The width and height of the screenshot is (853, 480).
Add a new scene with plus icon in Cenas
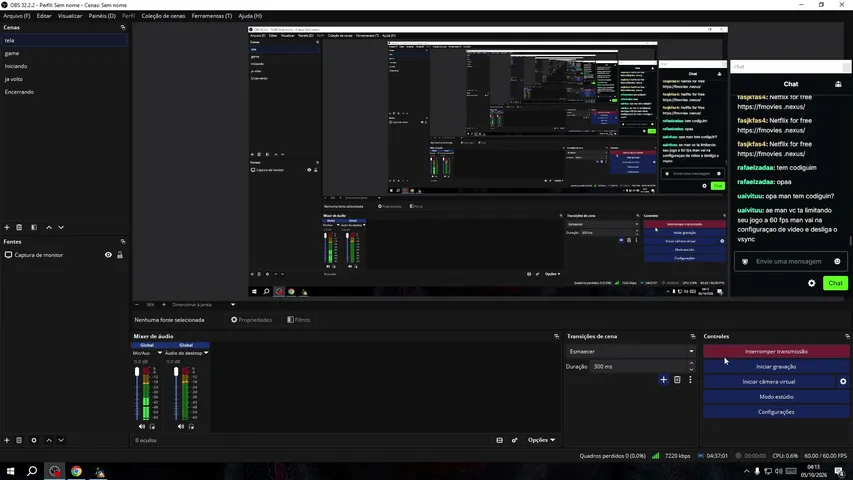pyautogui.click(x=7, y=227)
